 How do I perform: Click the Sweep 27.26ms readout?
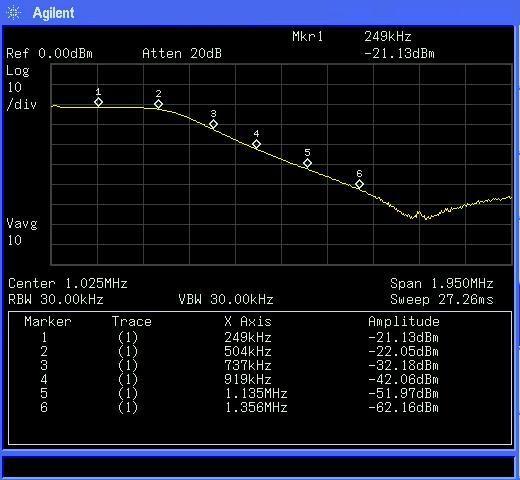click(x=442, y=299)
